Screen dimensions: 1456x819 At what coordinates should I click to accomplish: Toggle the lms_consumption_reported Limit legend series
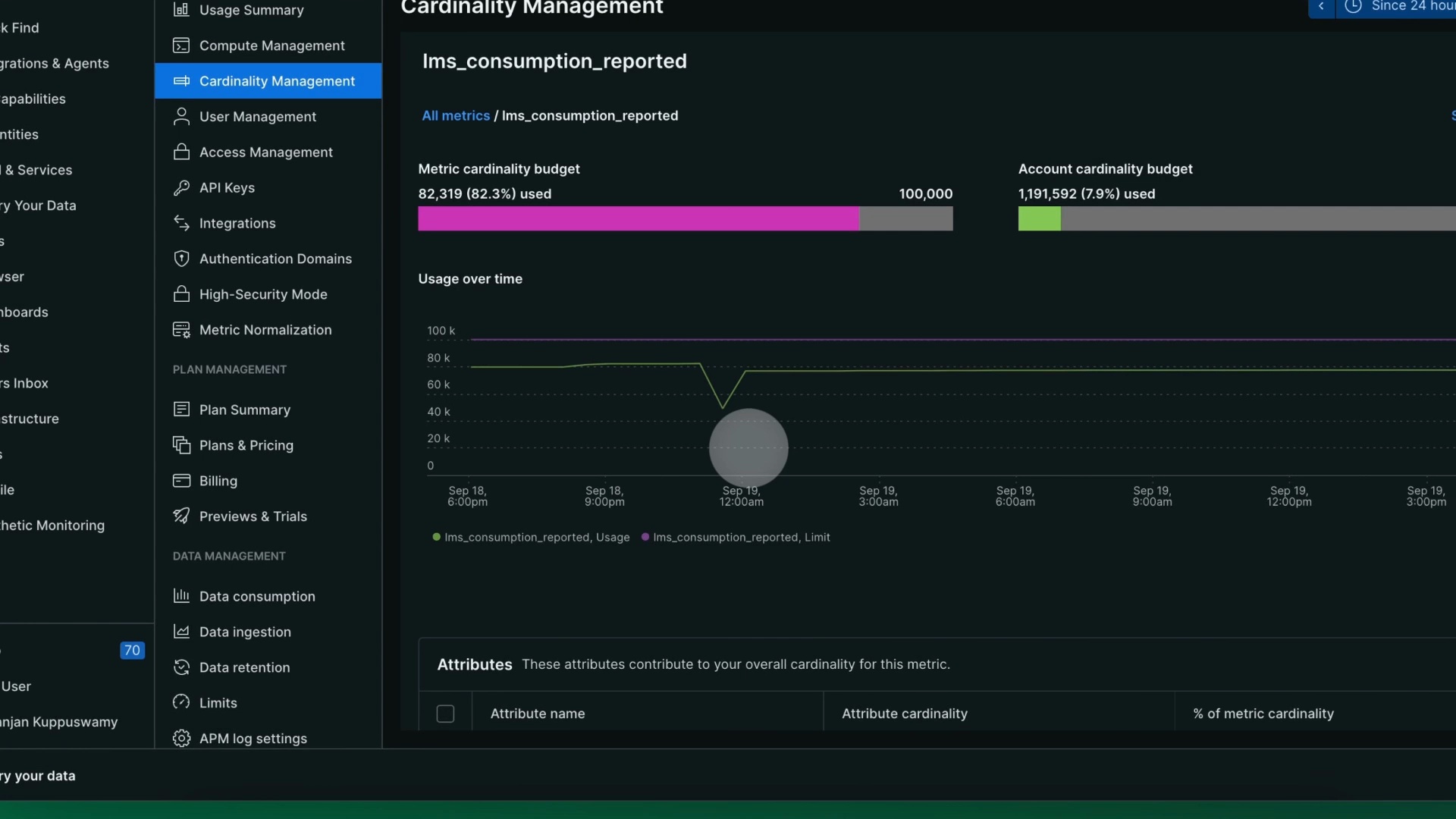[736, 537]
